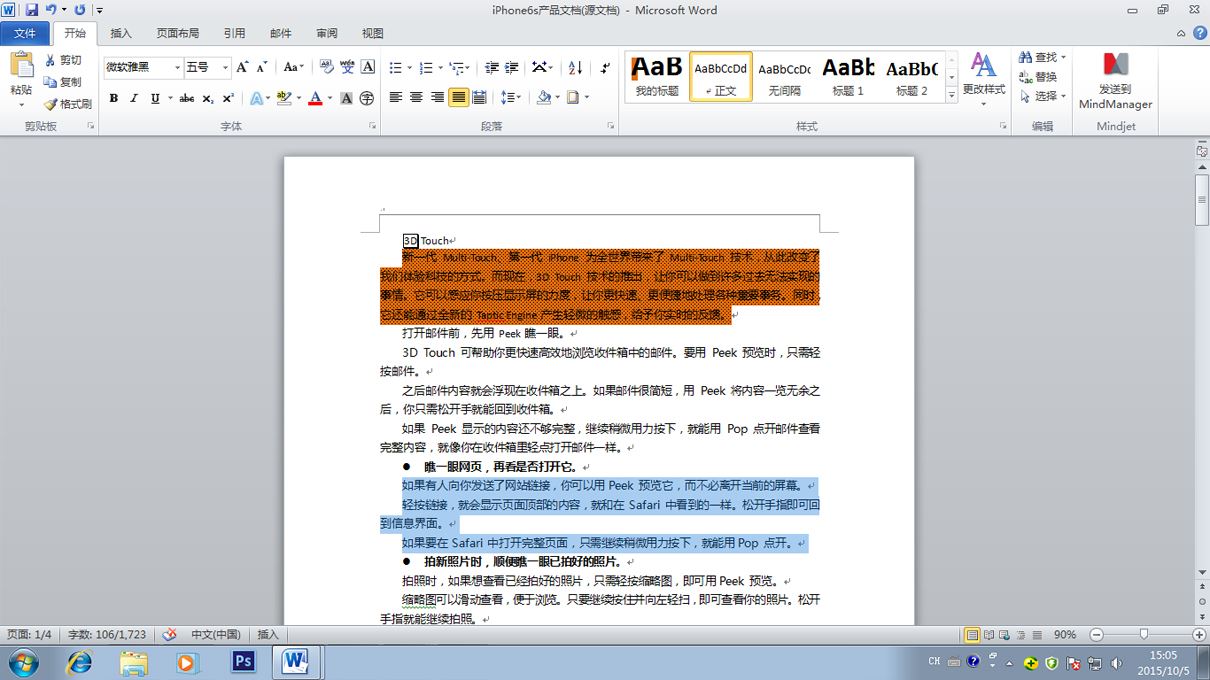Click the Phonetic Guide (文) icon
The height and width of the screenshot is (680, 1210).
(x=347, y=67)
